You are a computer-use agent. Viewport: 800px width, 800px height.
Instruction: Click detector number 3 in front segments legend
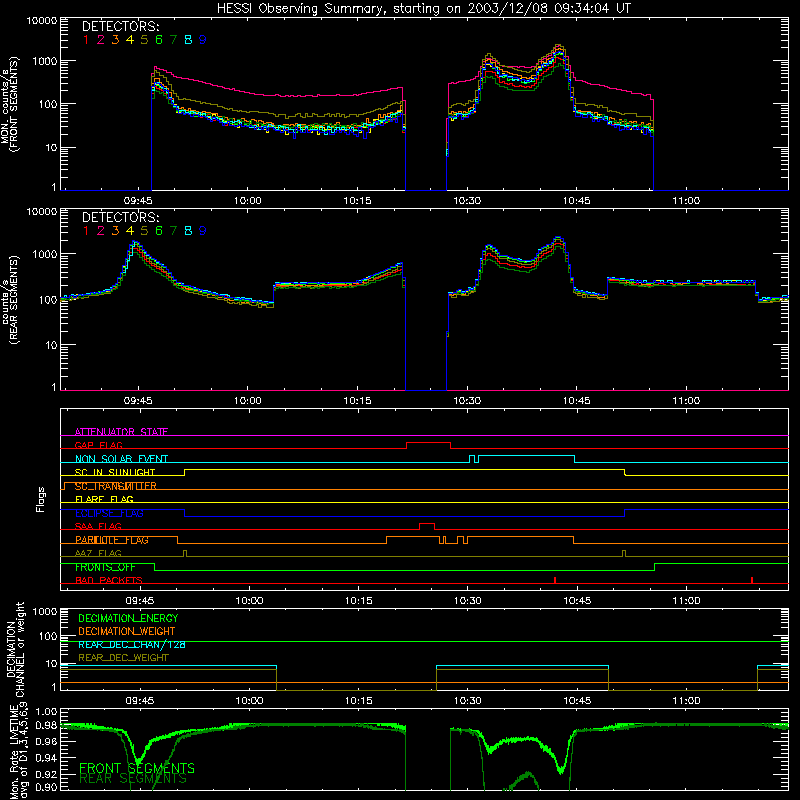click(115, 40)
